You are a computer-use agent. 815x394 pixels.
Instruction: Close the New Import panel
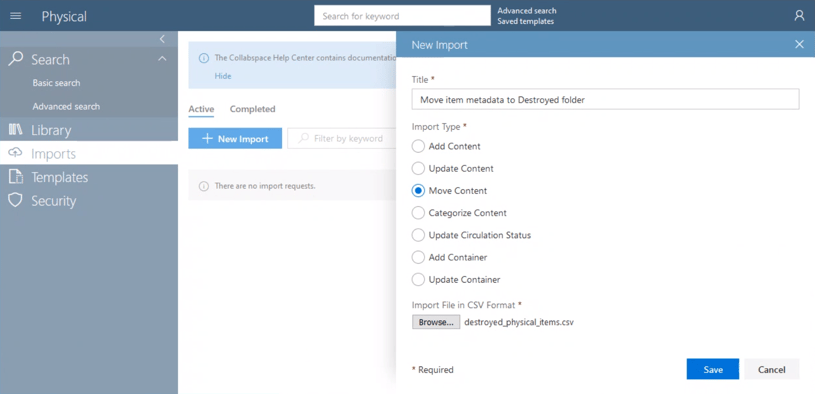point(799,44)
